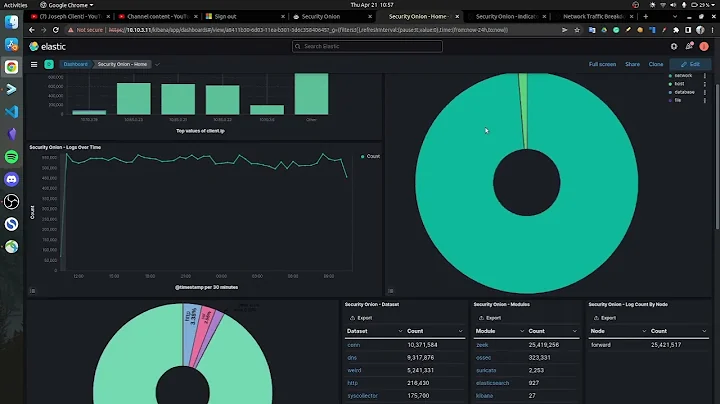Bookmark this page with the star icon
The width and height of the screenshot is (720, 404).
[577, 30]
